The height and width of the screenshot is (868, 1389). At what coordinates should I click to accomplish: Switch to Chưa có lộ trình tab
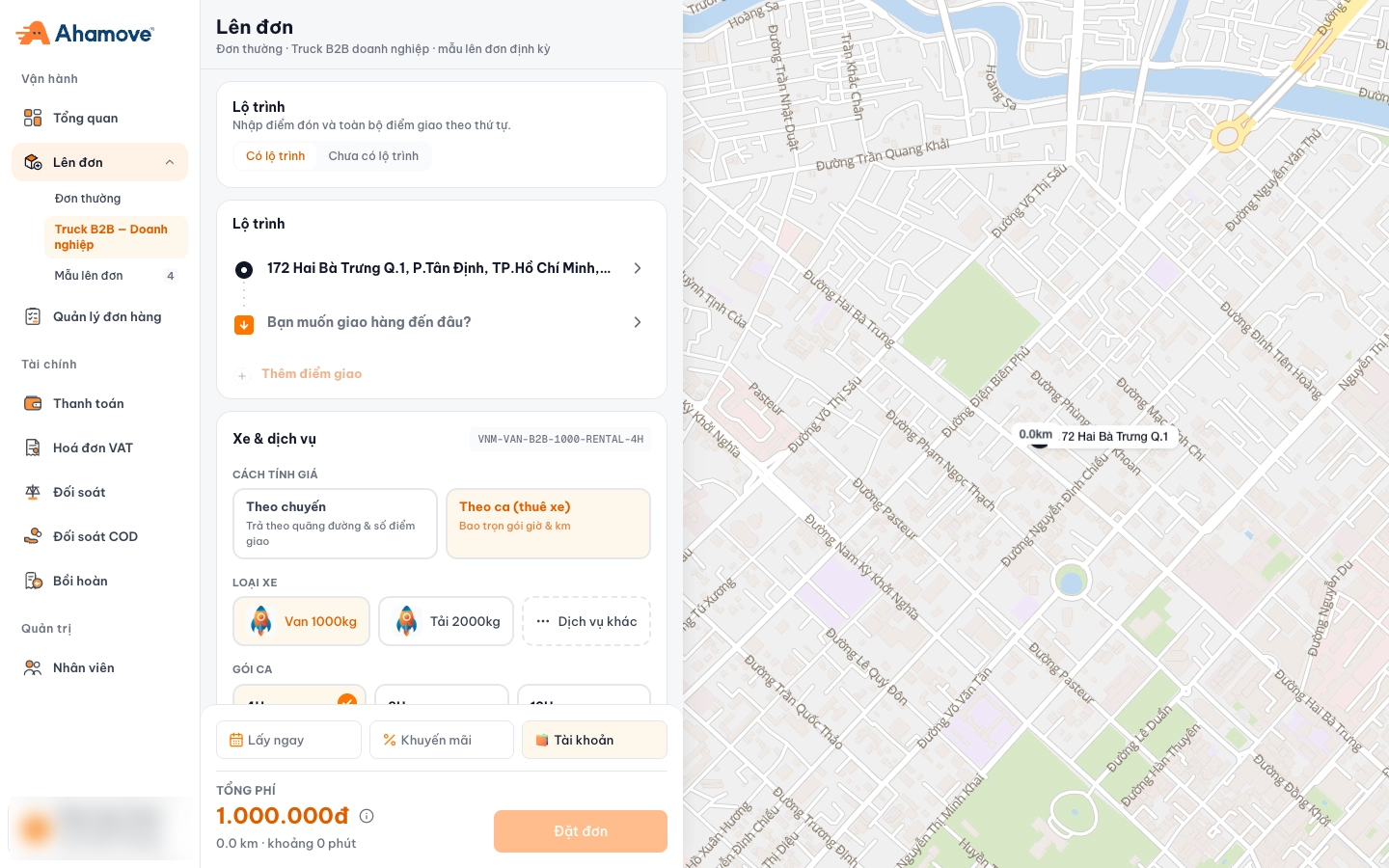click(x=373, y=156)
